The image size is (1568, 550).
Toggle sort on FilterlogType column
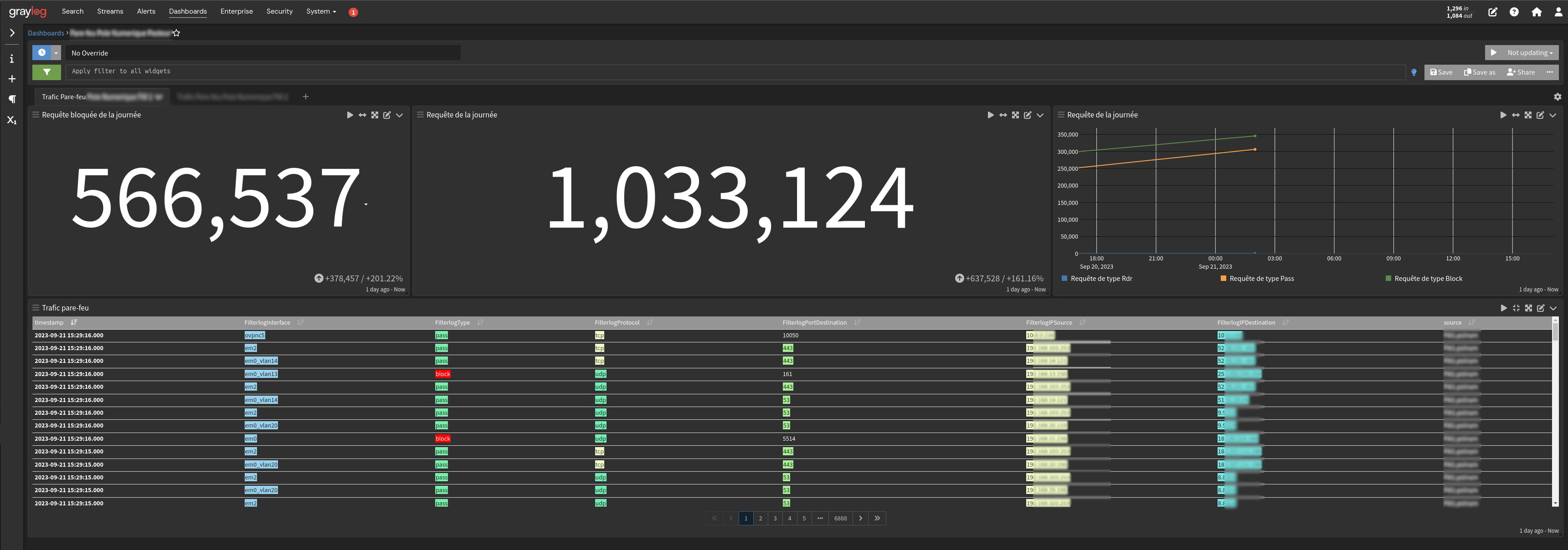pyautogui.click(x=480, y=322)
